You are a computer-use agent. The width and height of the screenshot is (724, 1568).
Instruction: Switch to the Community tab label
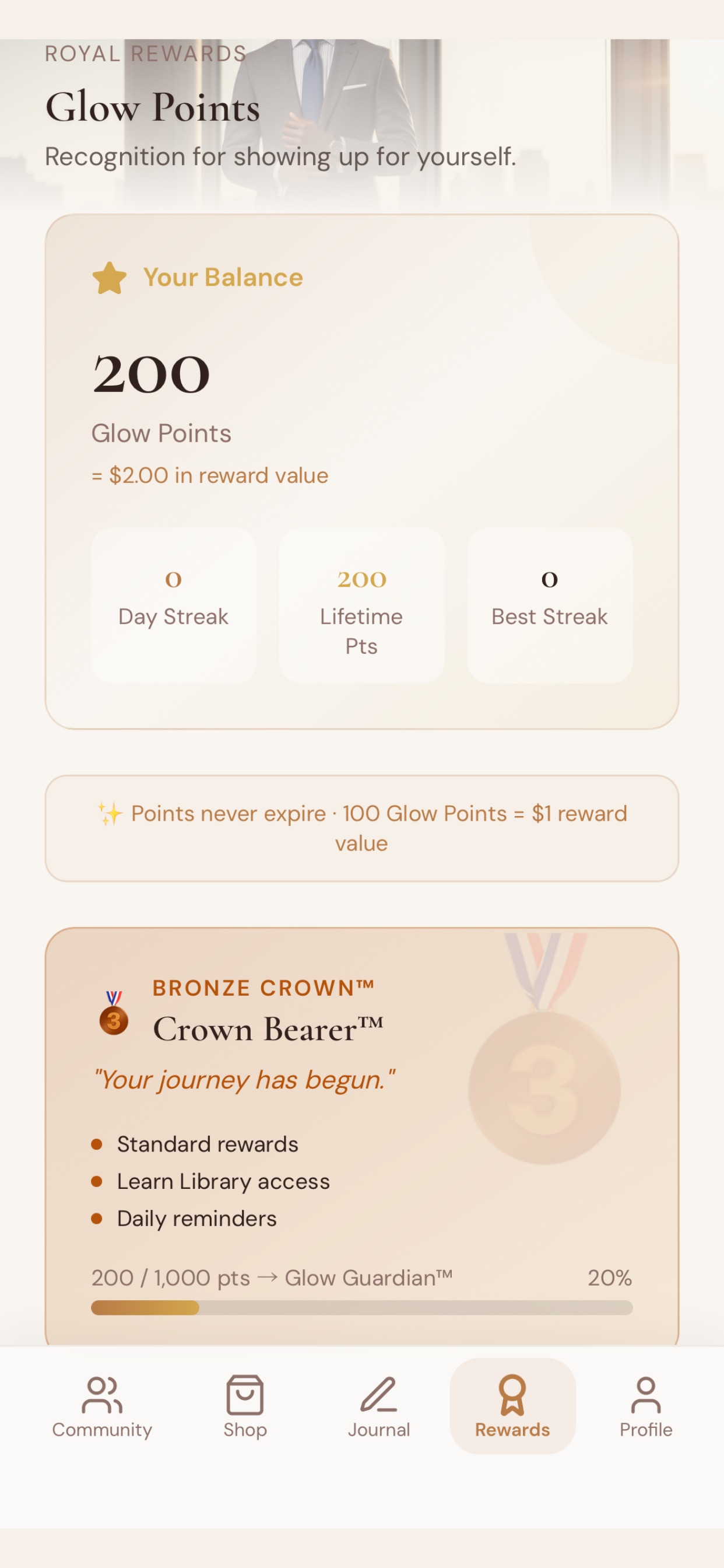coord(102,1429)
